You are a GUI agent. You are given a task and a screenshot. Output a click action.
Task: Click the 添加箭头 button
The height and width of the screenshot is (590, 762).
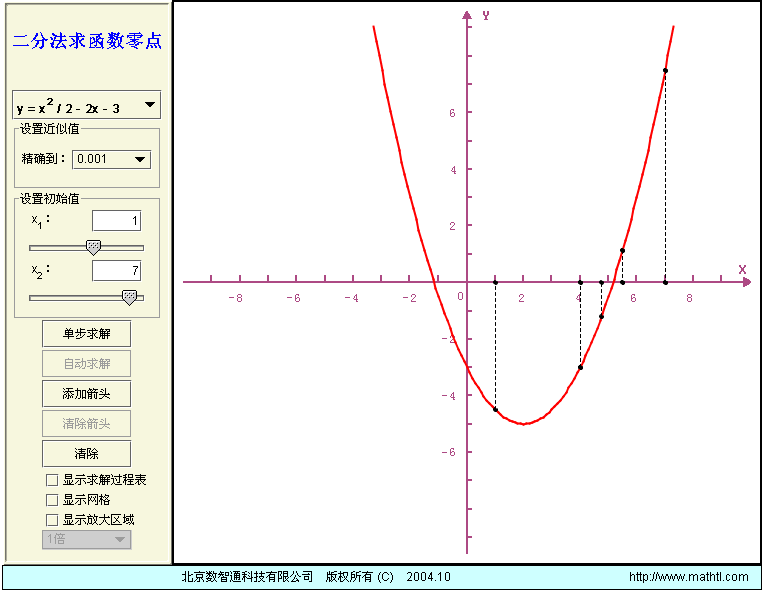[x=87, y=394]
